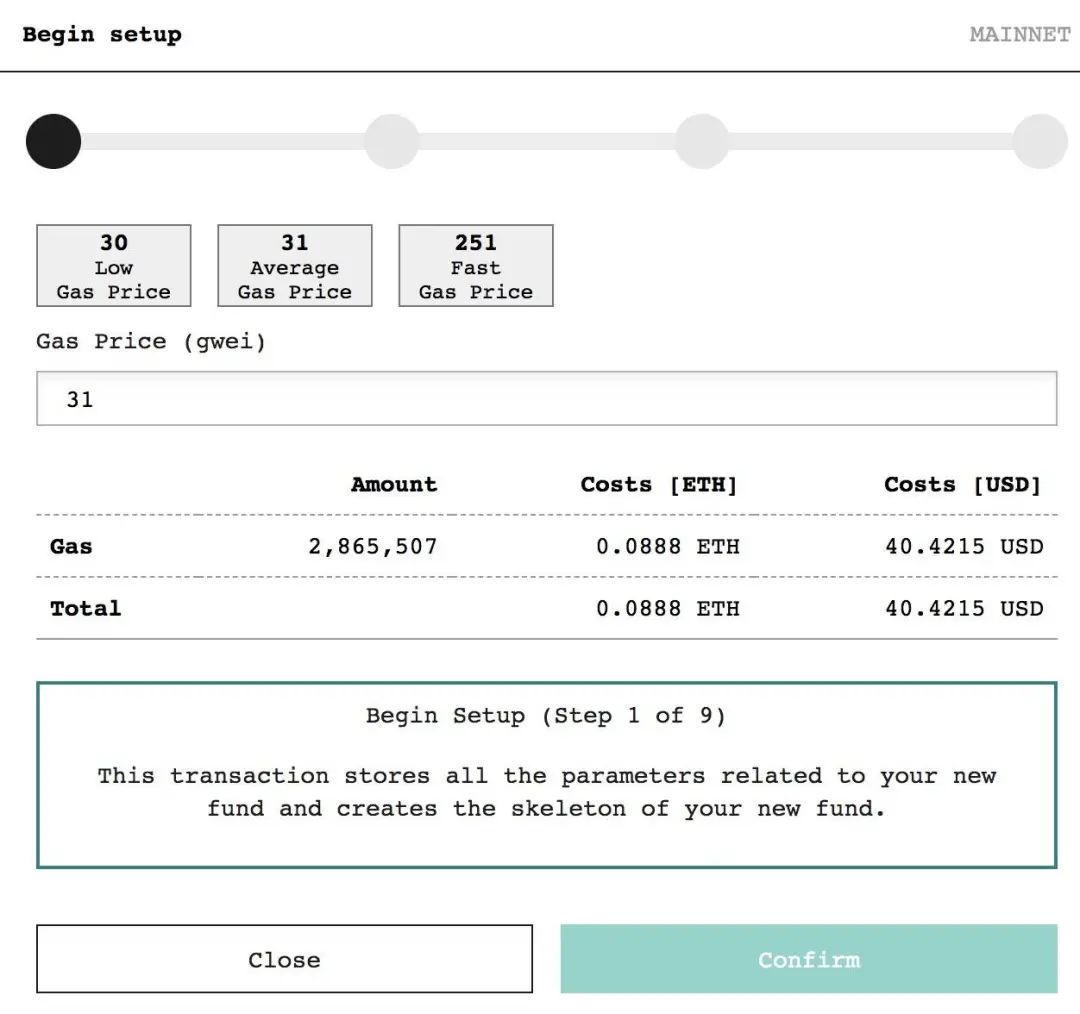
Task: Choose the 30 Low Gas Price option
Action: click(114, 266)
